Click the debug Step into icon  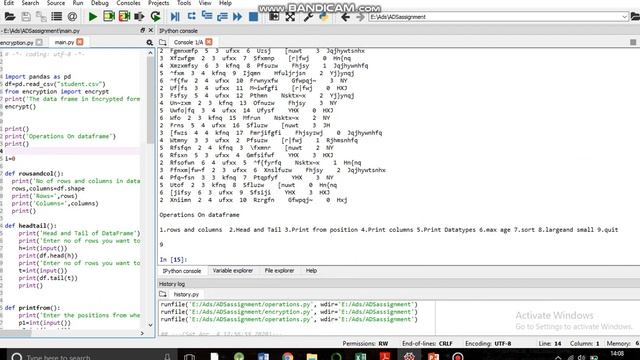click(x=207, y=17)
